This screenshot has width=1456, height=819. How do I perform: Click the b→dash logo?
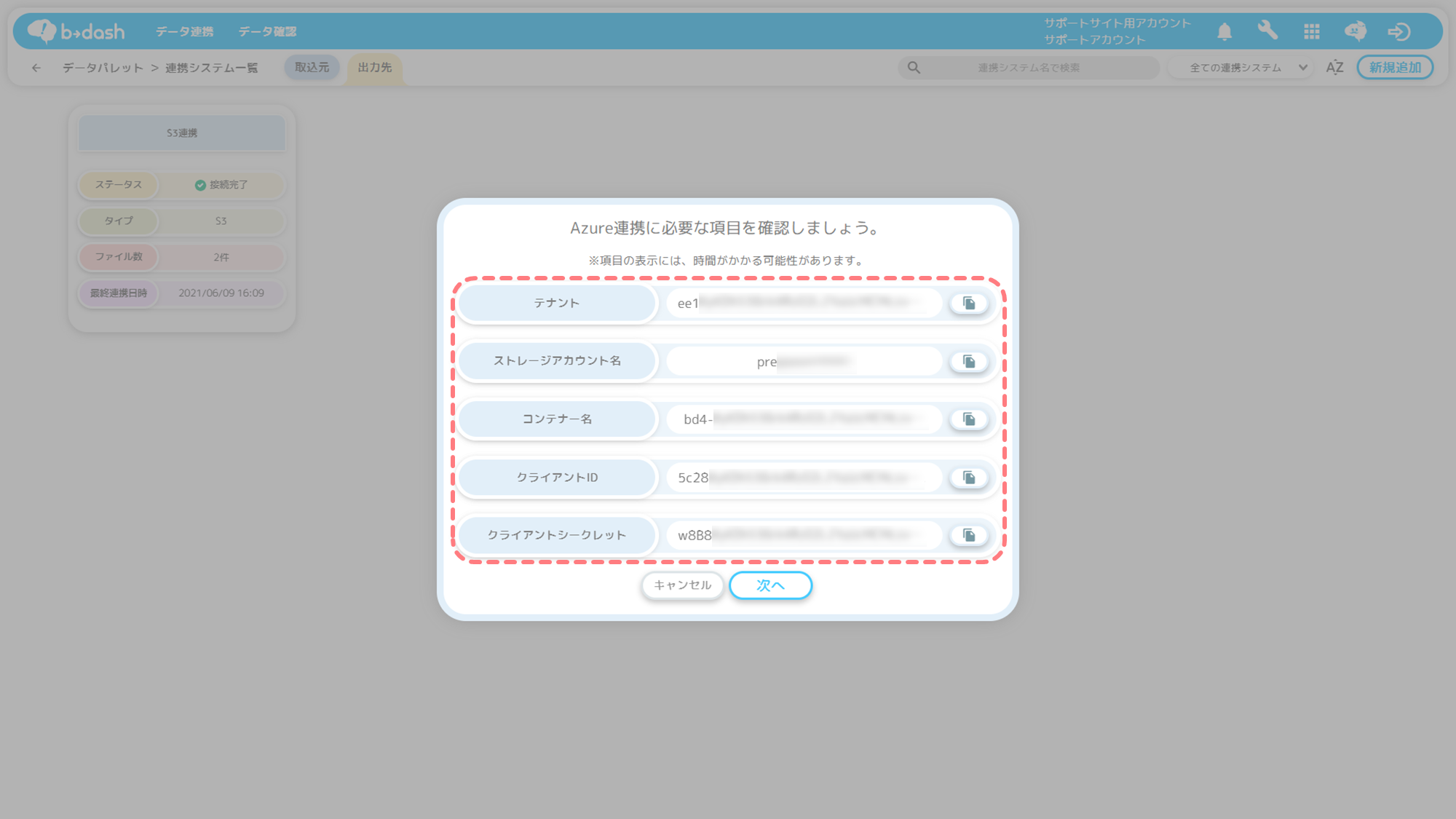76,31
